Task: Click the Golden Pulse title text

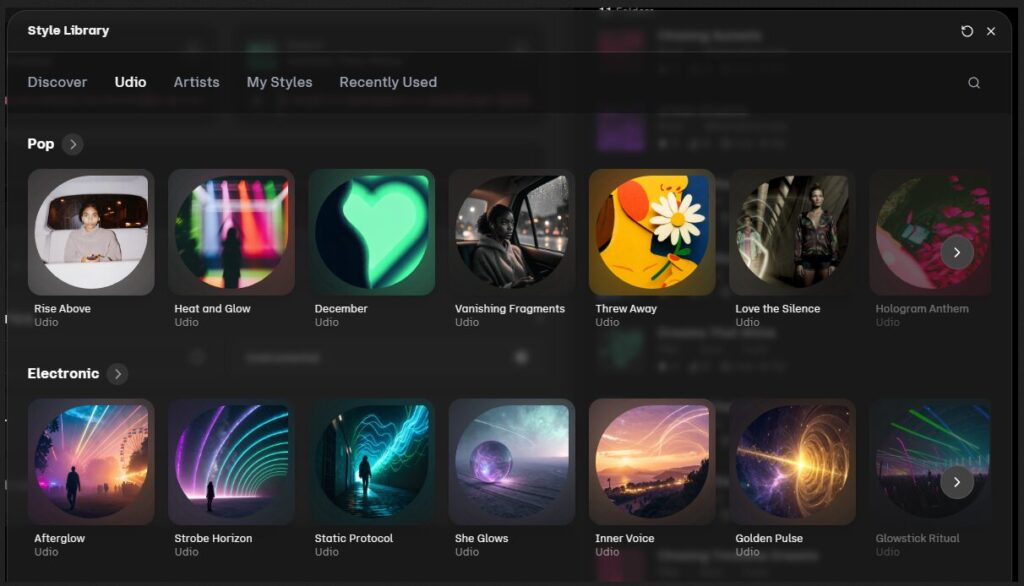Action: [x=769, y=538]
